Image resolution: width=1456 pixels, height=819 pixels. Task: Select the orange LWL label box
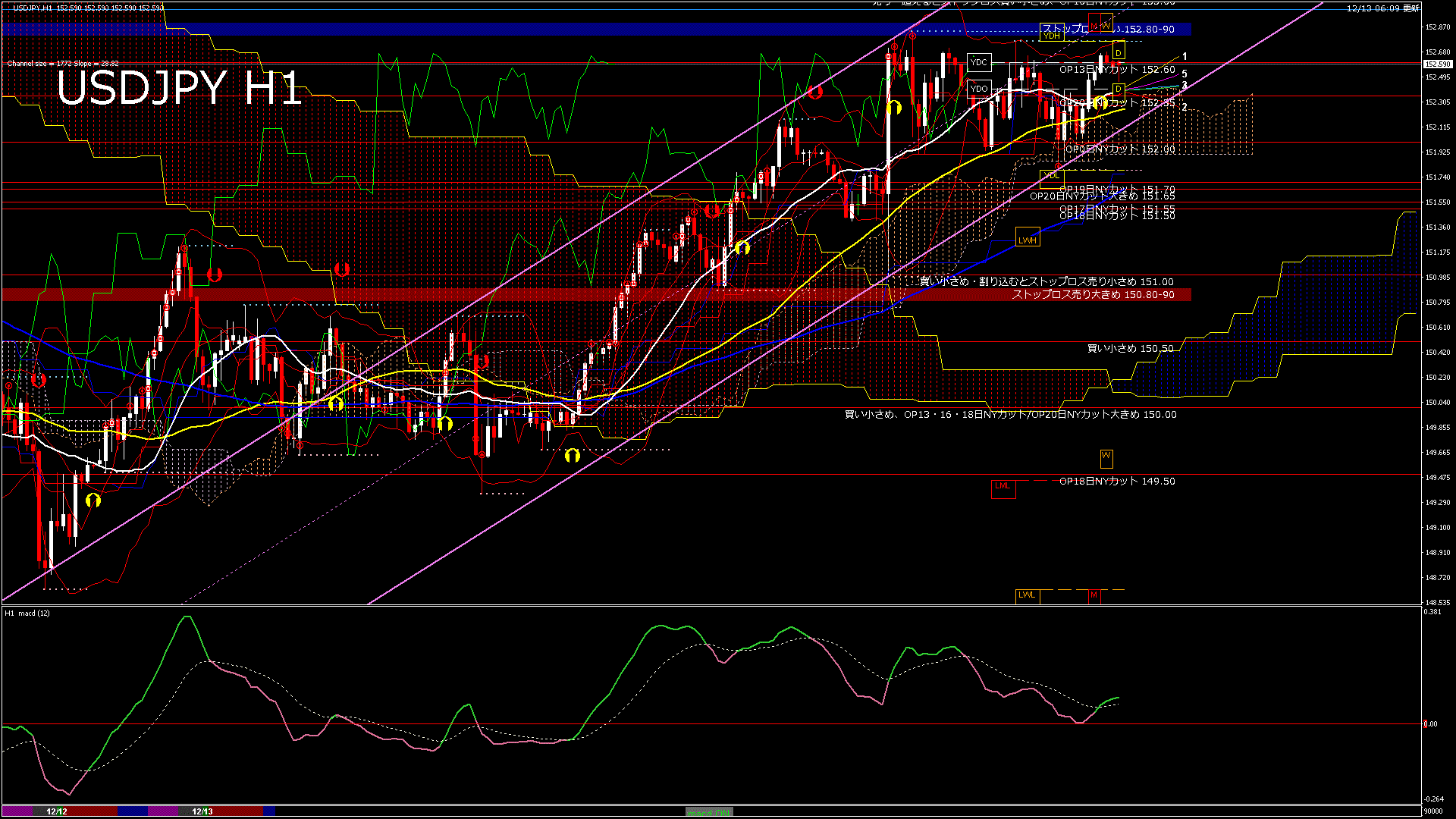point(1028,595)
